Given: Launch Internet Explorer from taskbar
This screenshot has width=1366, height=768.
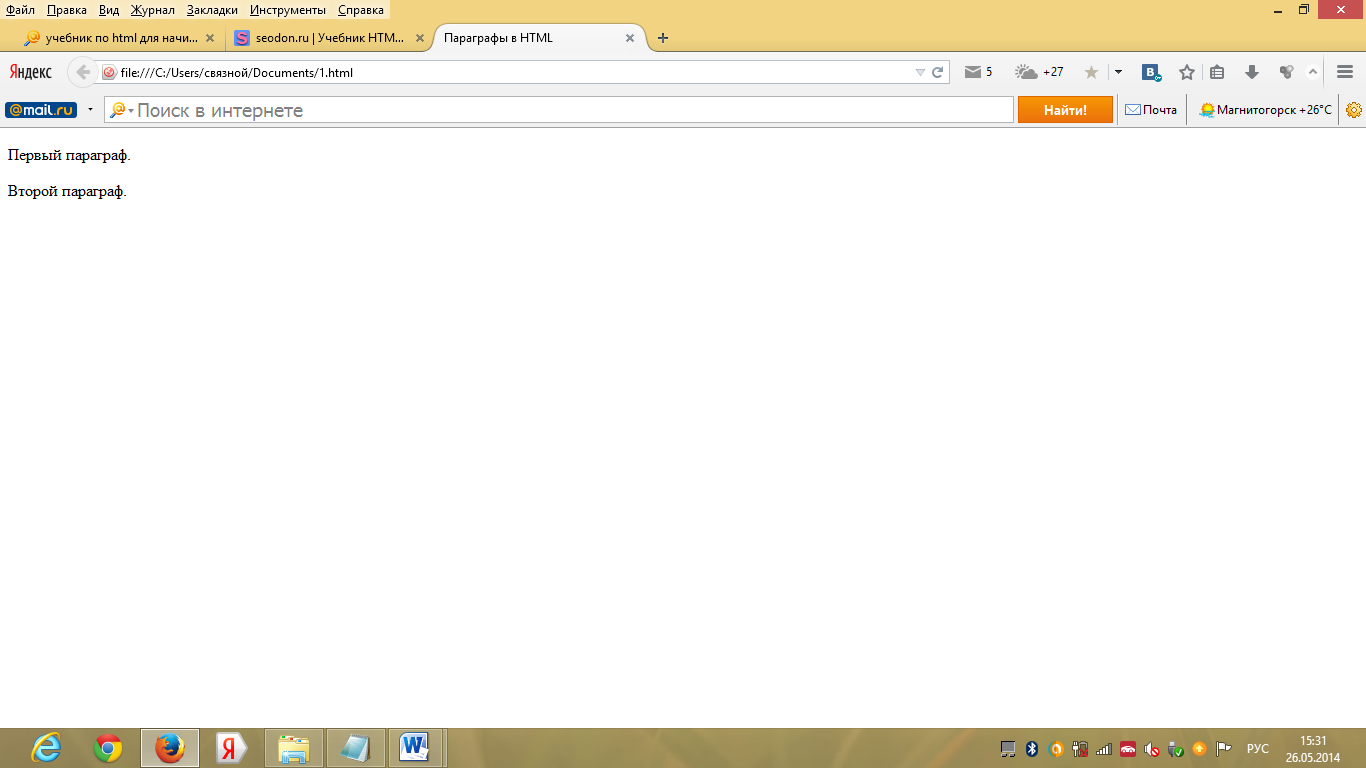Looking at the screenshot, I should (x=46, y=748).
